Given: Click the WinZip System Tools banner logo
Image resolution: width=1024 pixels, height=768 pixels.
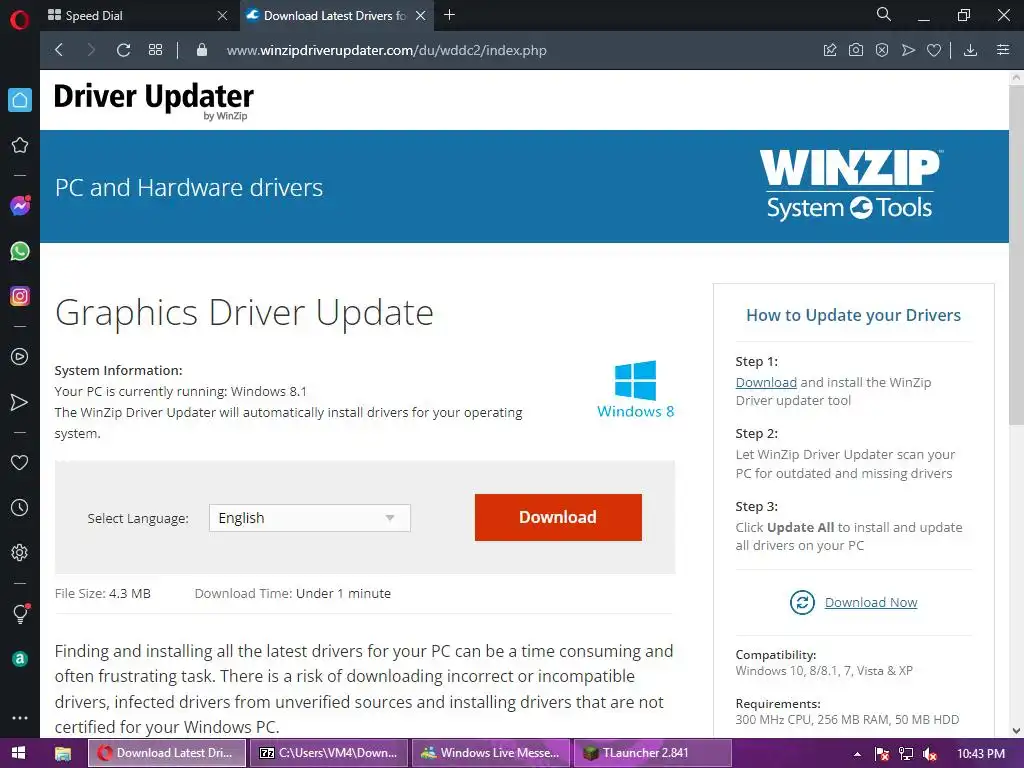Looking at the screenshot, I should click(850, 186).
